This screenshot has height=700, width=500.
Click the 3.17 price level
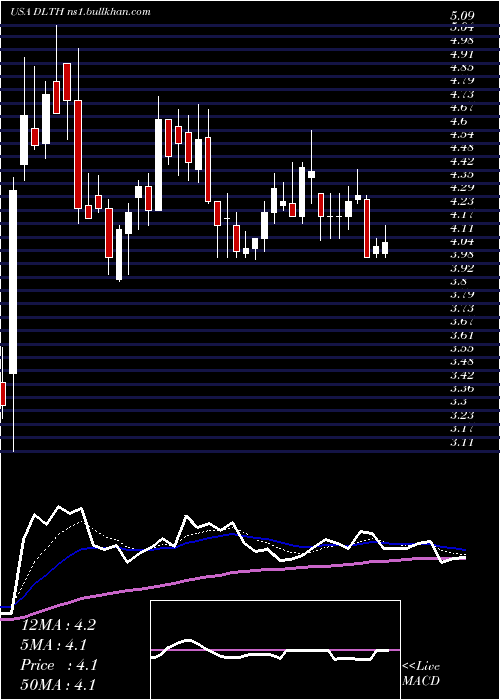point(462,429)
